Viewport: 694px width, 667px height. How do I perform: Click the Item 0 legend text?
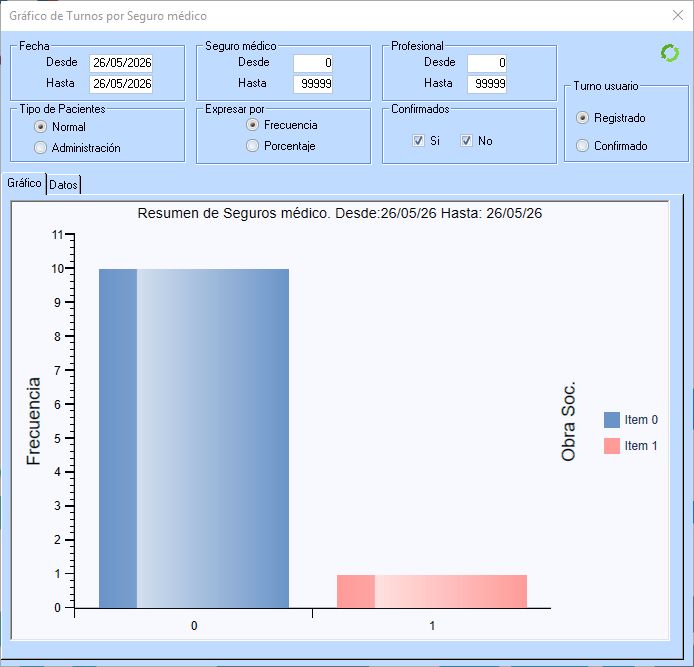click(x=641, y=420)
